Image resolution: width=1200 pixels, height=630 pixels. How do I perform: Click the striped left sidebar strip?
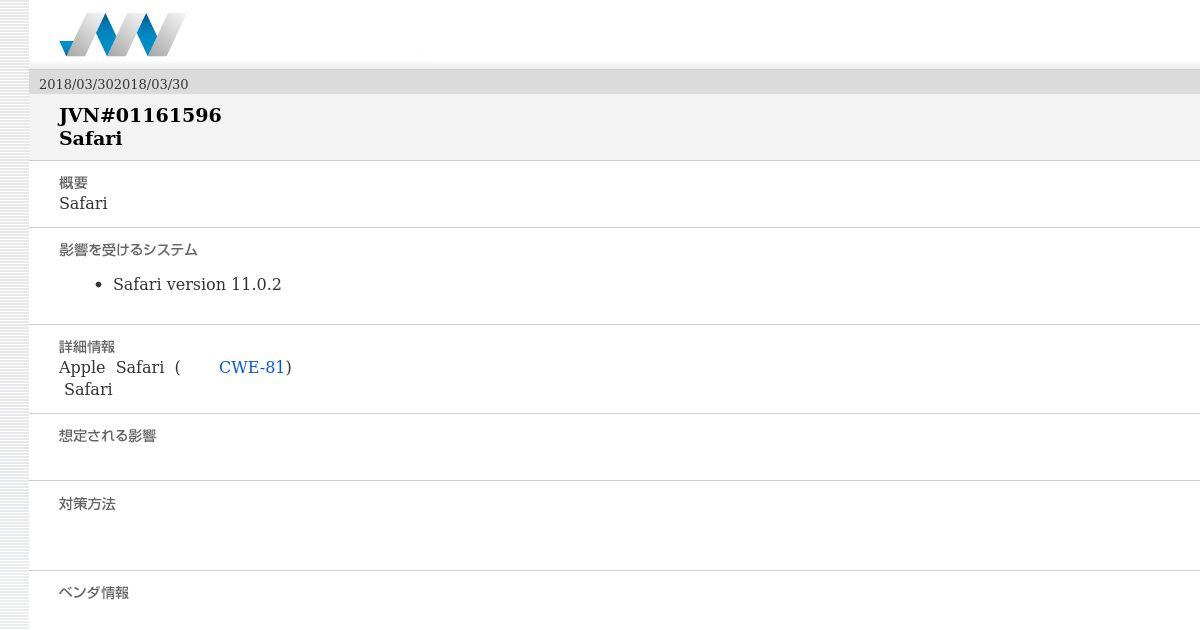[x=14, y=315]
